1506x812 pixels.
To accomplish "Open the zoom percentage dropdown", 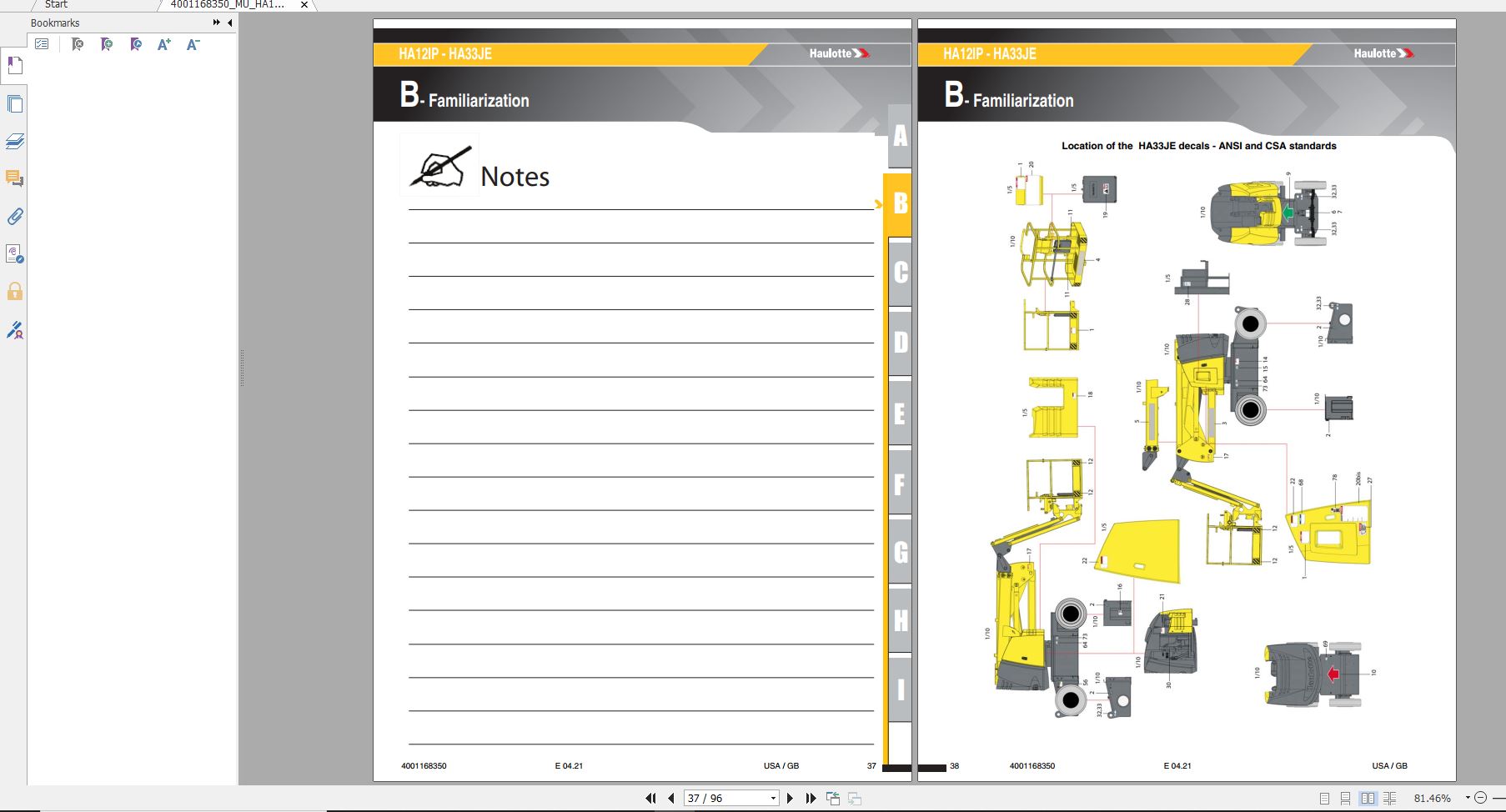I will pos(1468,798).
